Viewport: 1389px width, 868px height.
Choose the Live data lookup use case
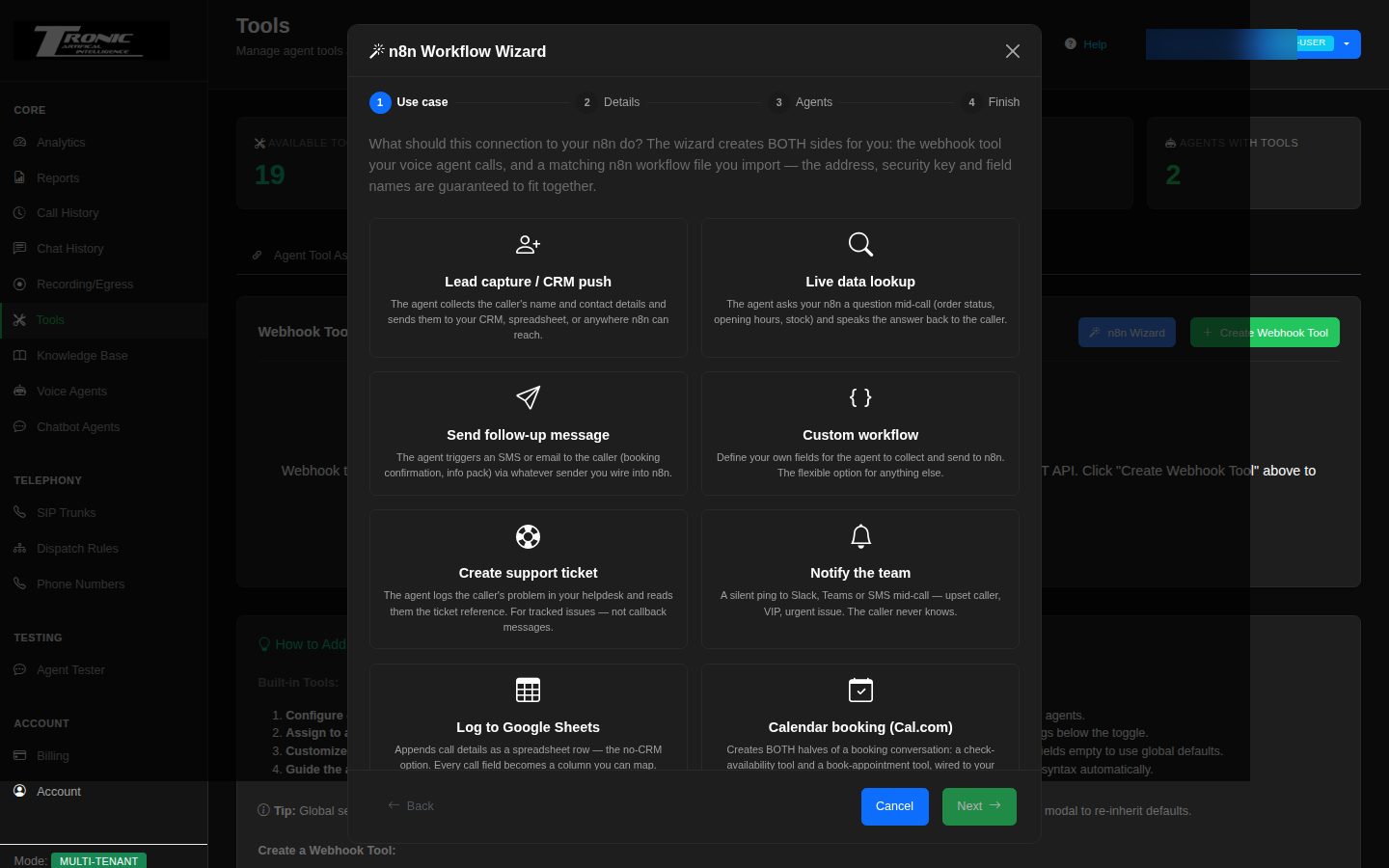860,287
